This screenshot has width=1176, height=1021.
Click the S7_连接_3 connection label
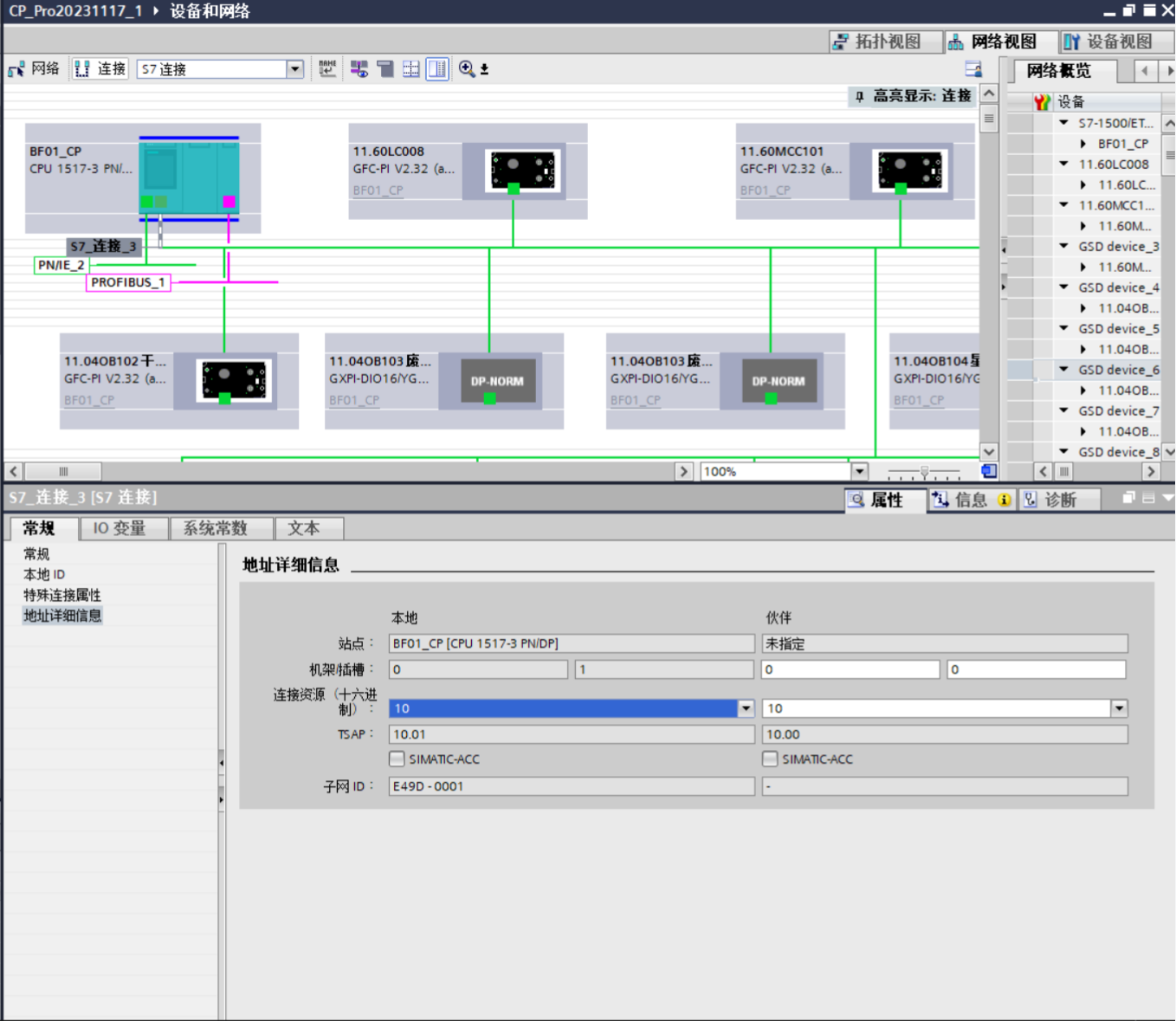pyautogui.click(x=103, y=247)
